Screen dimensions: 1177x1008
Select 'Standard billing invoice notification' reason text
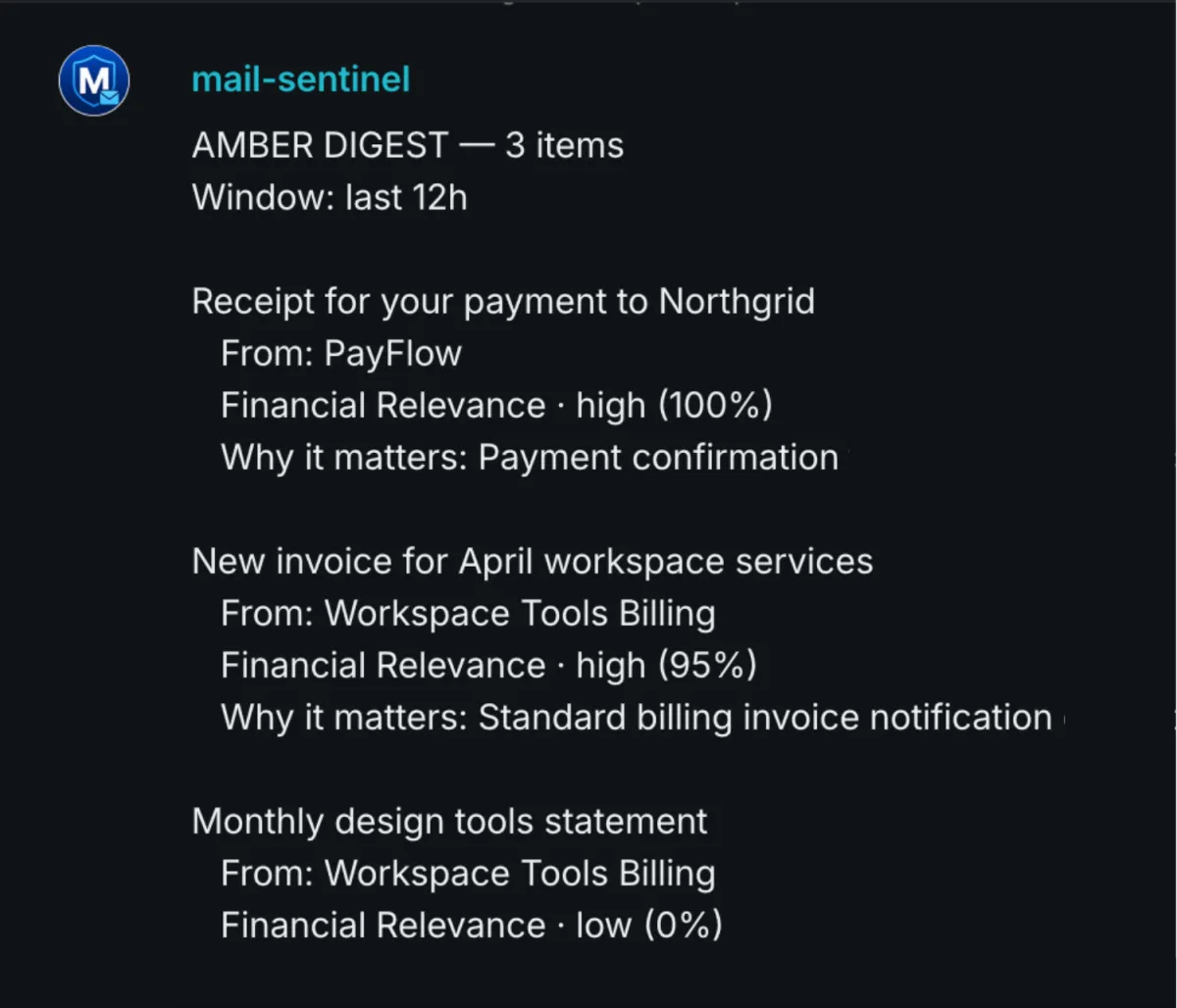[765, 718]
